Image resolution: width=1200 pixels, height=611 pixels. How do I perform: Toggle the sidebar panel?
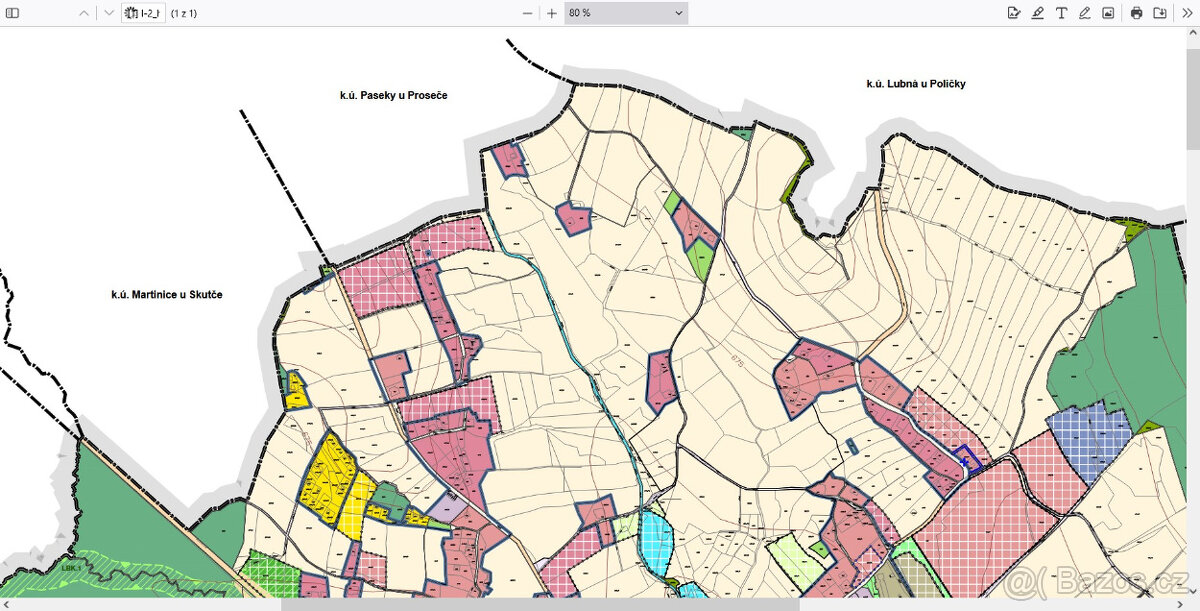tap(13, 13)
